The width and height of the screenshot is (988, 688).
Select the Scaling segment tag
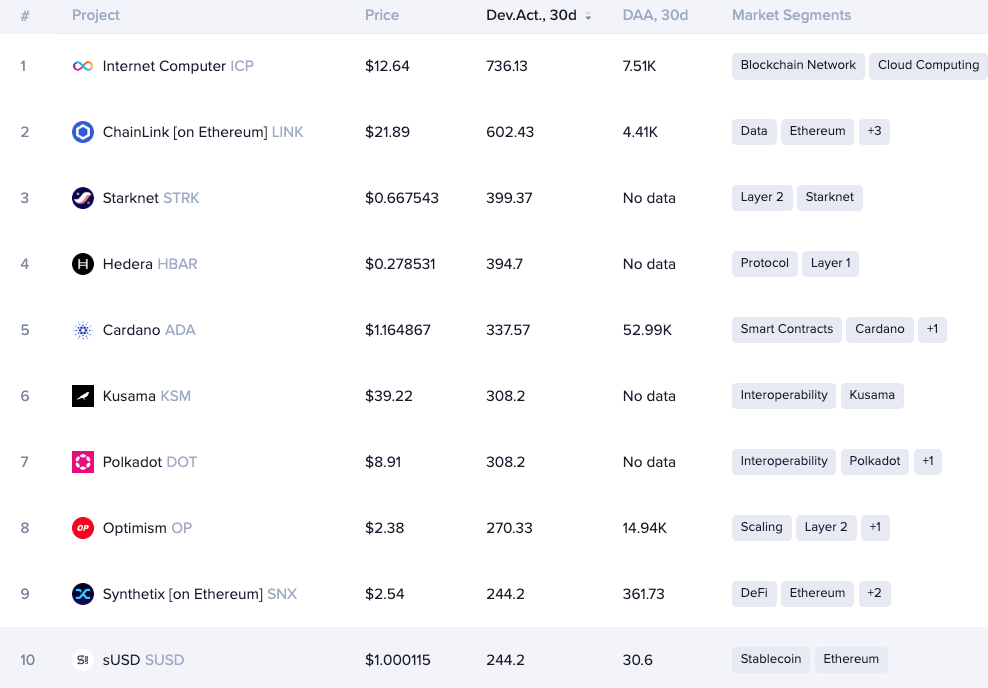click(761, 527)
